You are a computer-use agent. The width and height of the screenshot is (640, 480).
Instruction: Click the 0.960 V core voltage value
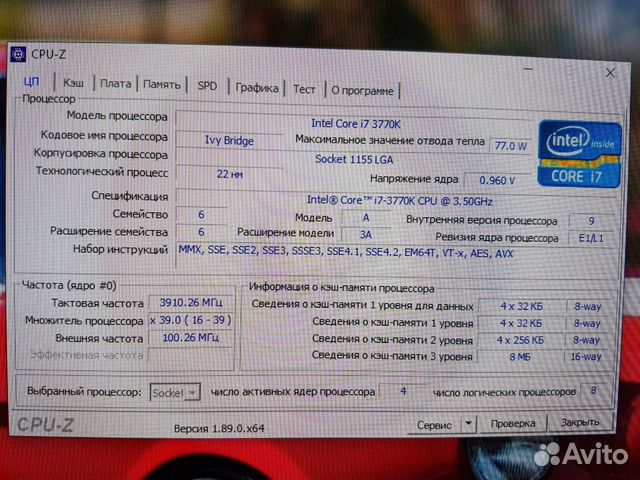click(x=497, y=180)
